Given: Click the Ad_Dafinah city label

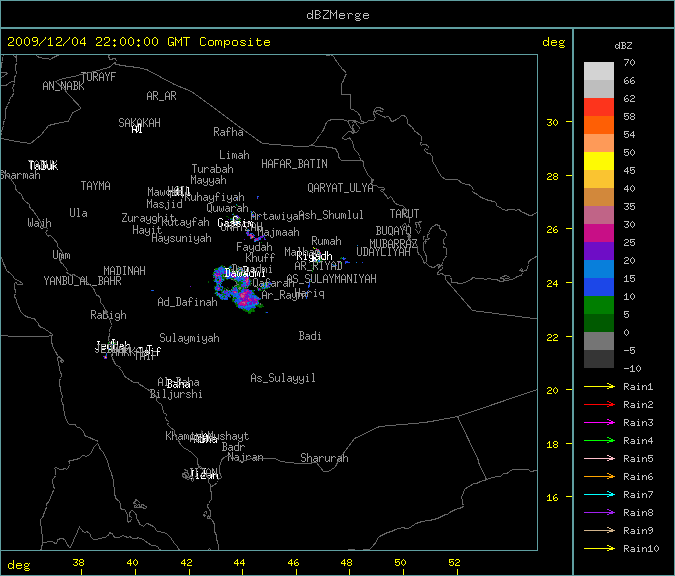Looking at the screenshot, I should (x=187, y=302).
